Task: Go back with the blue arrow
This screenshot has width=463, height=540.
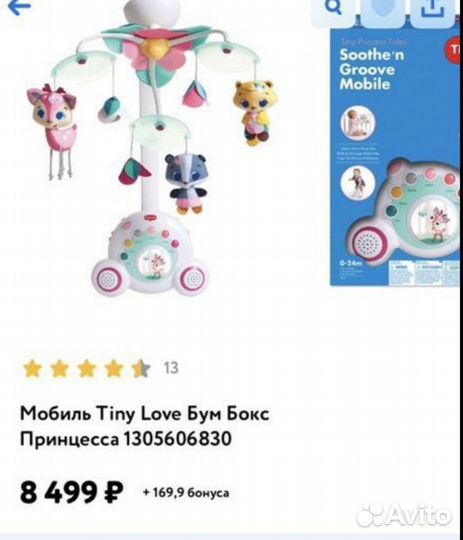Action: (x=20, y=7)
